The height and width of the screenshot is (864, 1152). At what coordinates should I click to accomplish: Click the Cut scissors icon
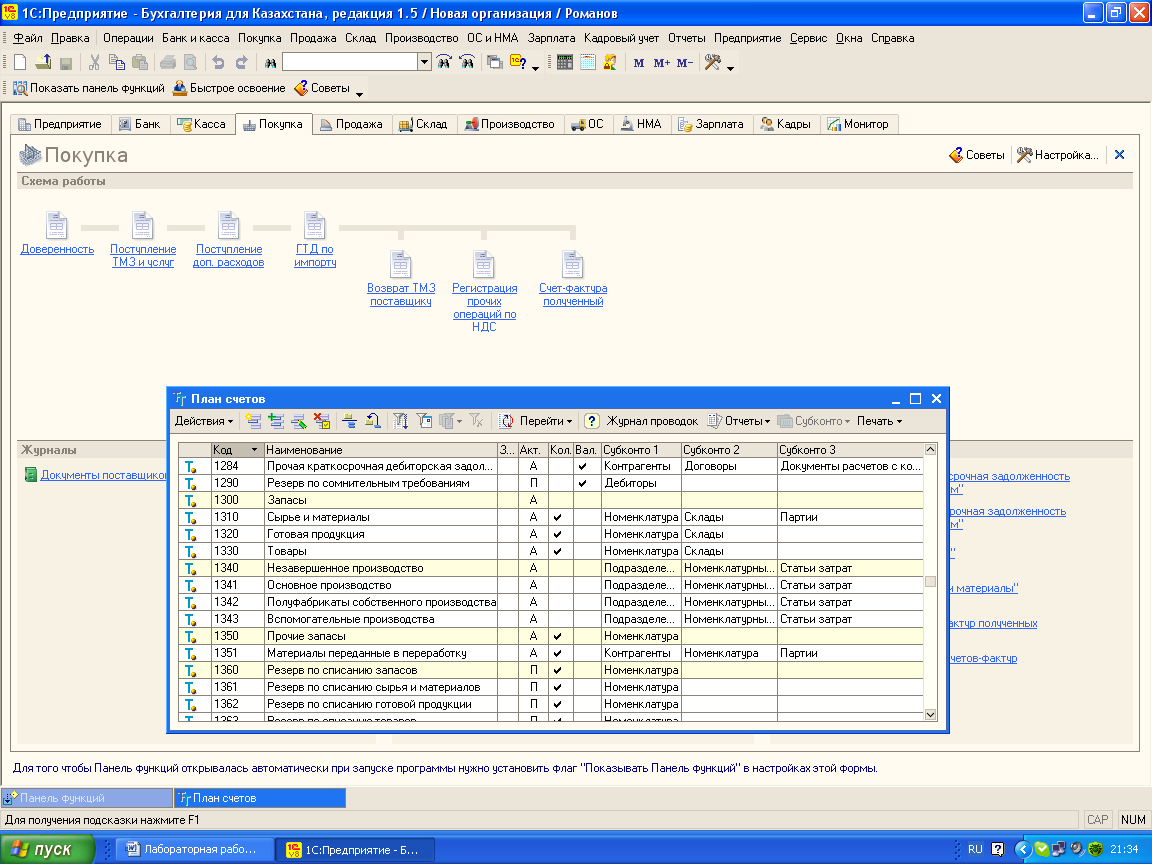point(94,63)
